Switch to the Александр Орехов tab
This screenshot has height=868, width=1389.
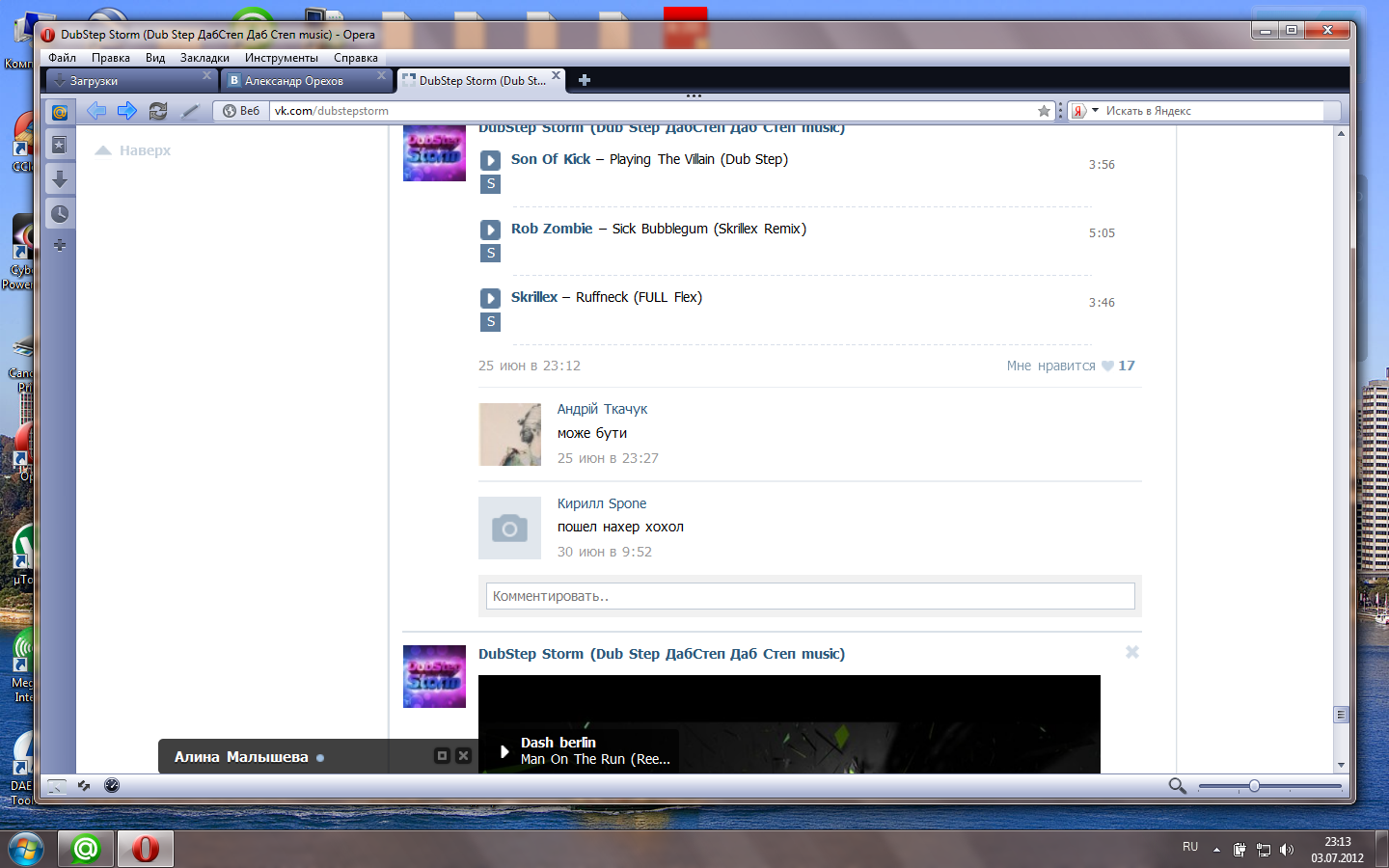pyautogui.click(x=307, y=81)
